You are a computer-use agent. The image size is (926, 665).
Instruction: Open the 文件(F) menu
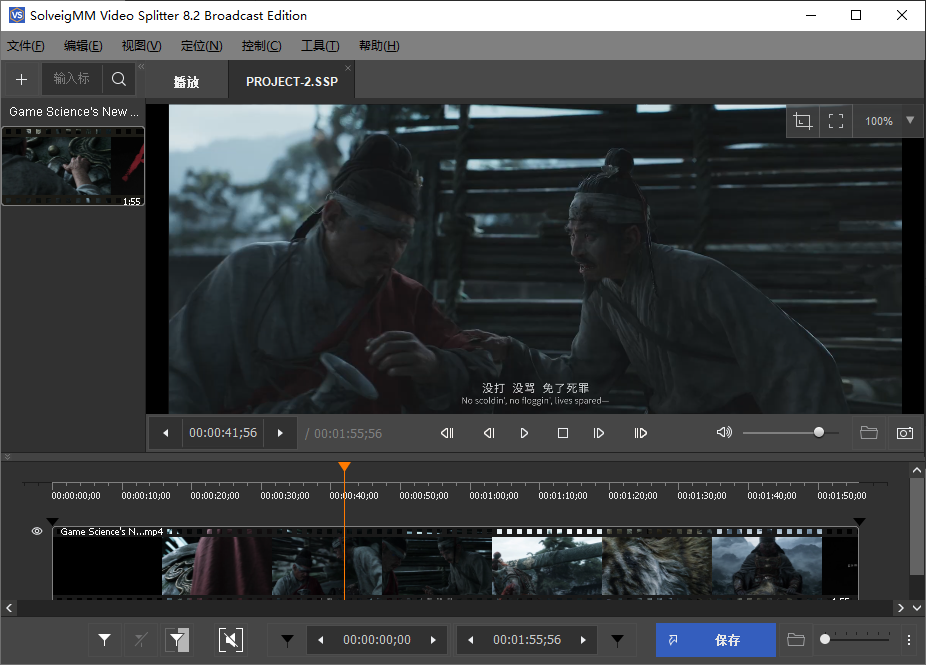tap(26, 46)
